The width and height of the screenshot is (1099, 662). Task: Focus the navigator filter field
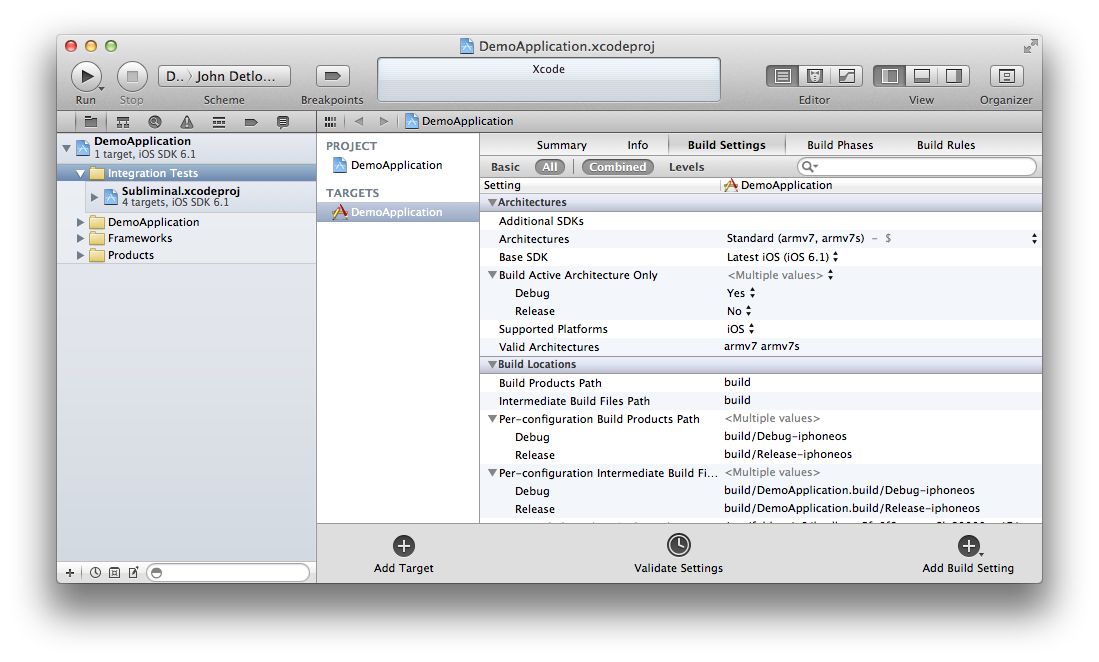[228, 573]
